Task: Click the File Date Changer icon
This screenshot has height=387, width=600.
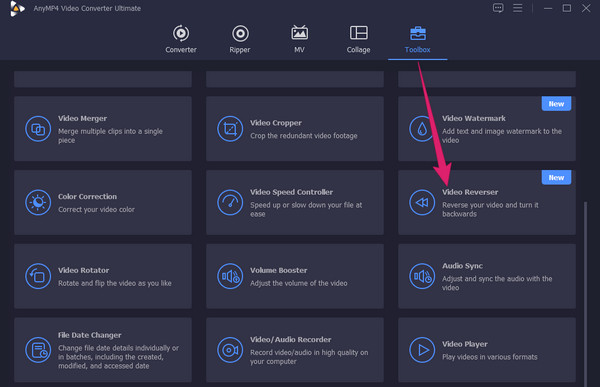Action: coord(38,350)
